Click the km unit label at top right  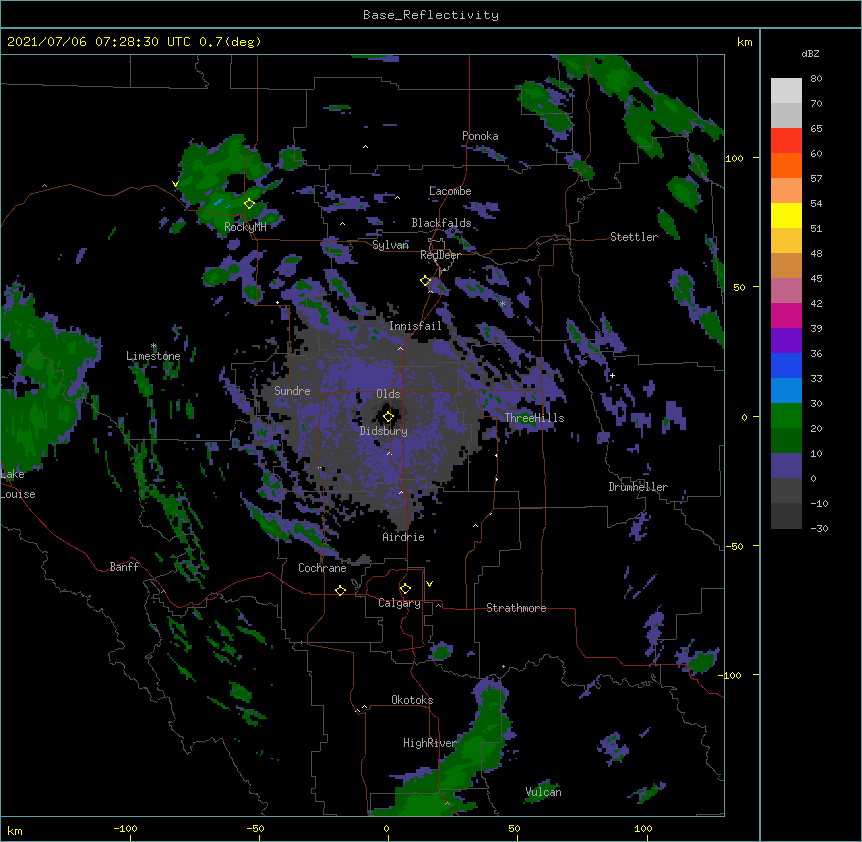click(744, 42)
